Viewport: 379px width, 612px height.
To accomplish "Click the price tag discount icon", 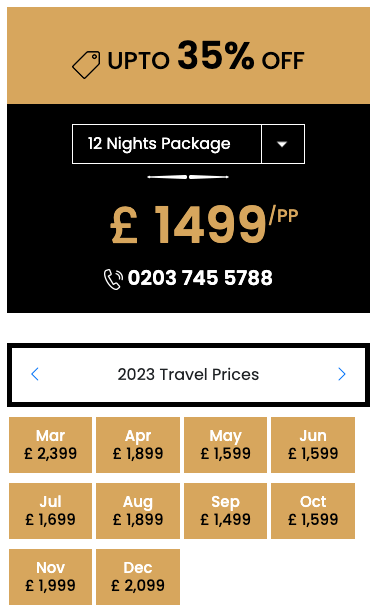I will 86,64.
